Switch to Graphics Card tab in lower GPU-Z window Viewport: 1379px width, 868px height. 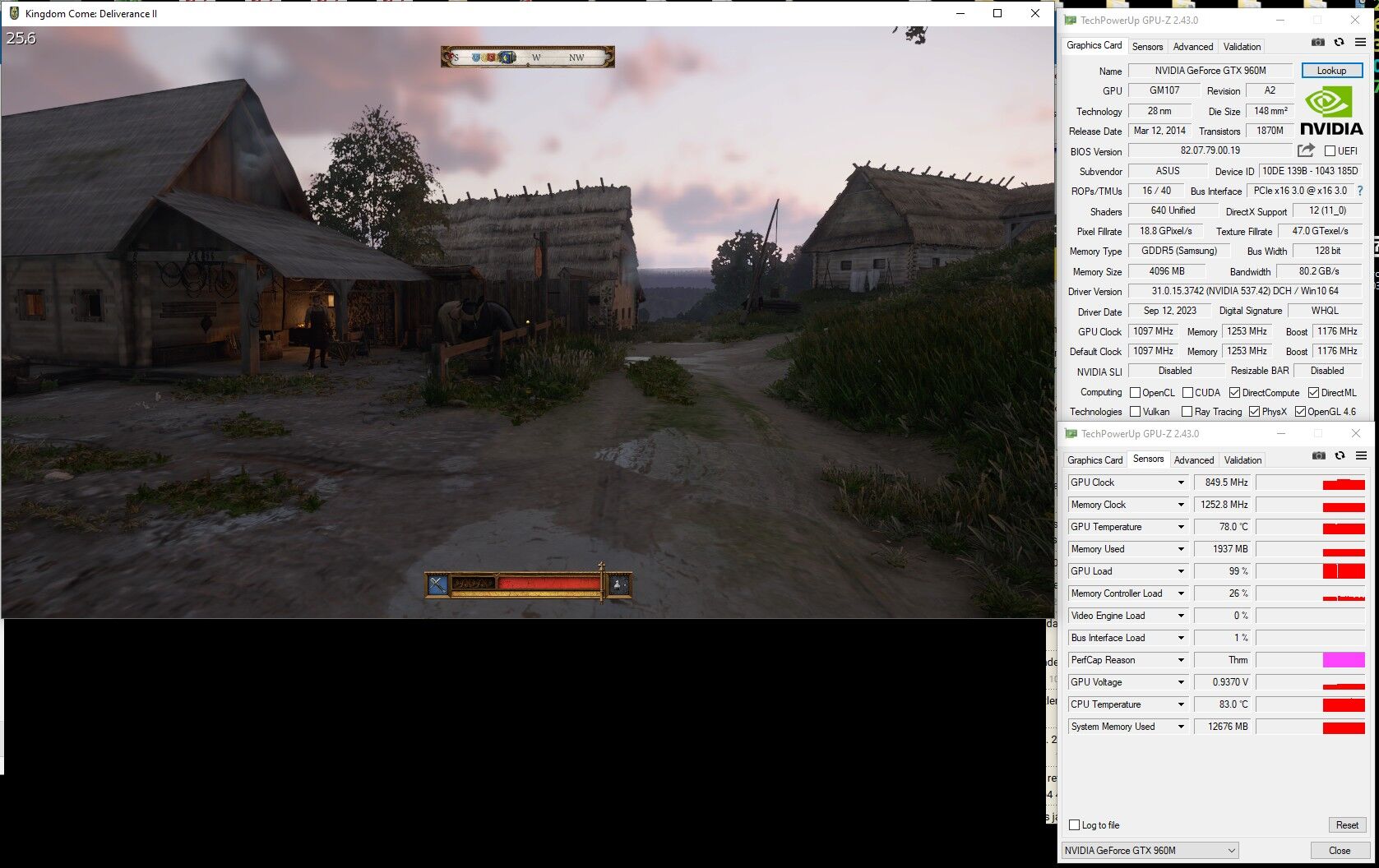1094,460
